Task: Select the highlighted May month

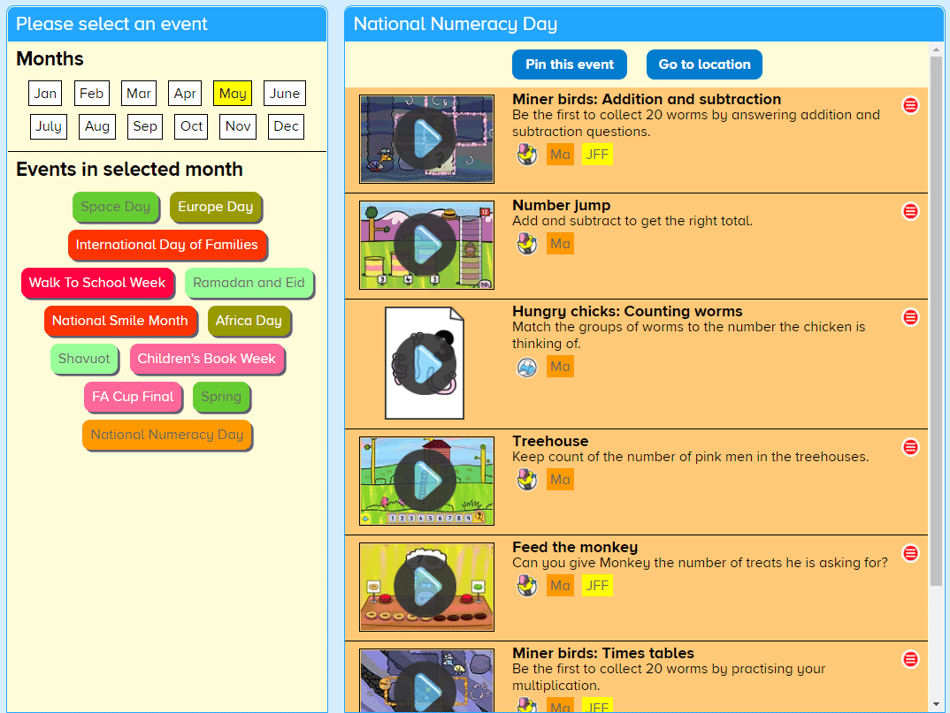Action: (x=233, y=93)
